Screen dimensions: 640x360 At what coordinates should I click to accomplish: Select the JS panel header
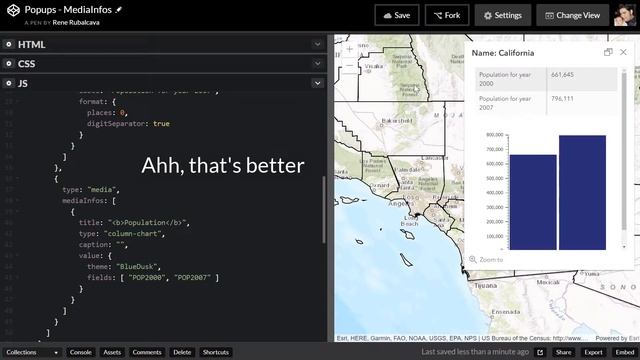click(163, 83)
